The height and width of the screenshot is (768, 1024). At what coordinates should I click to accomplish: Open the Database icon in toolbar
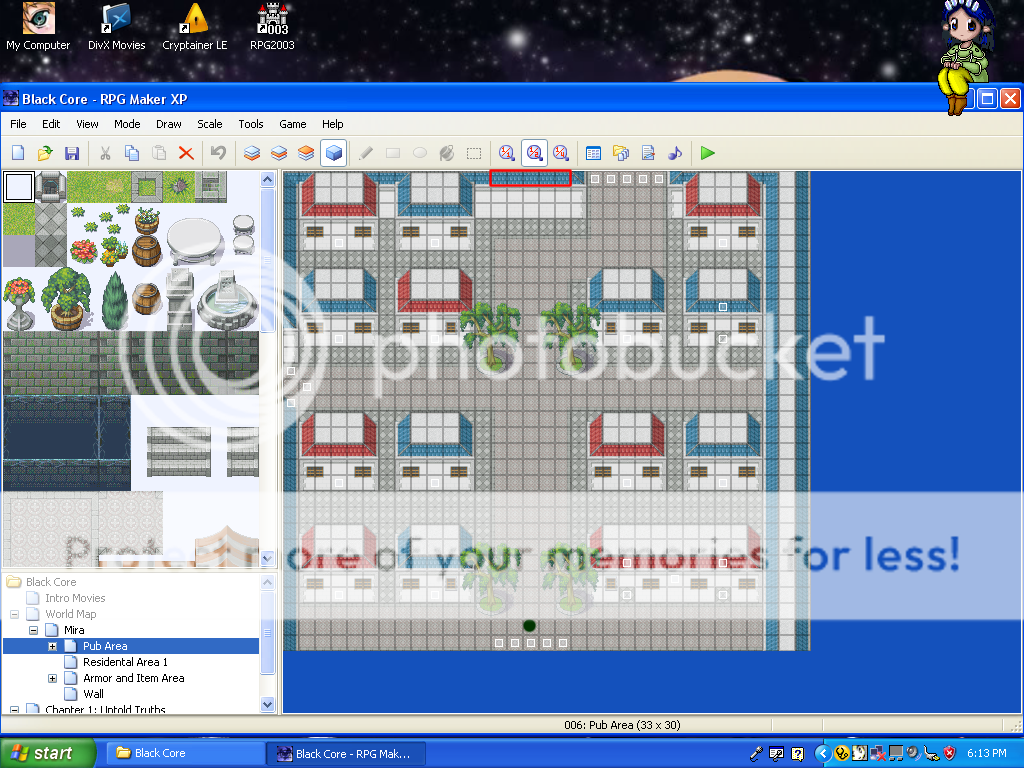click(594, 153)
